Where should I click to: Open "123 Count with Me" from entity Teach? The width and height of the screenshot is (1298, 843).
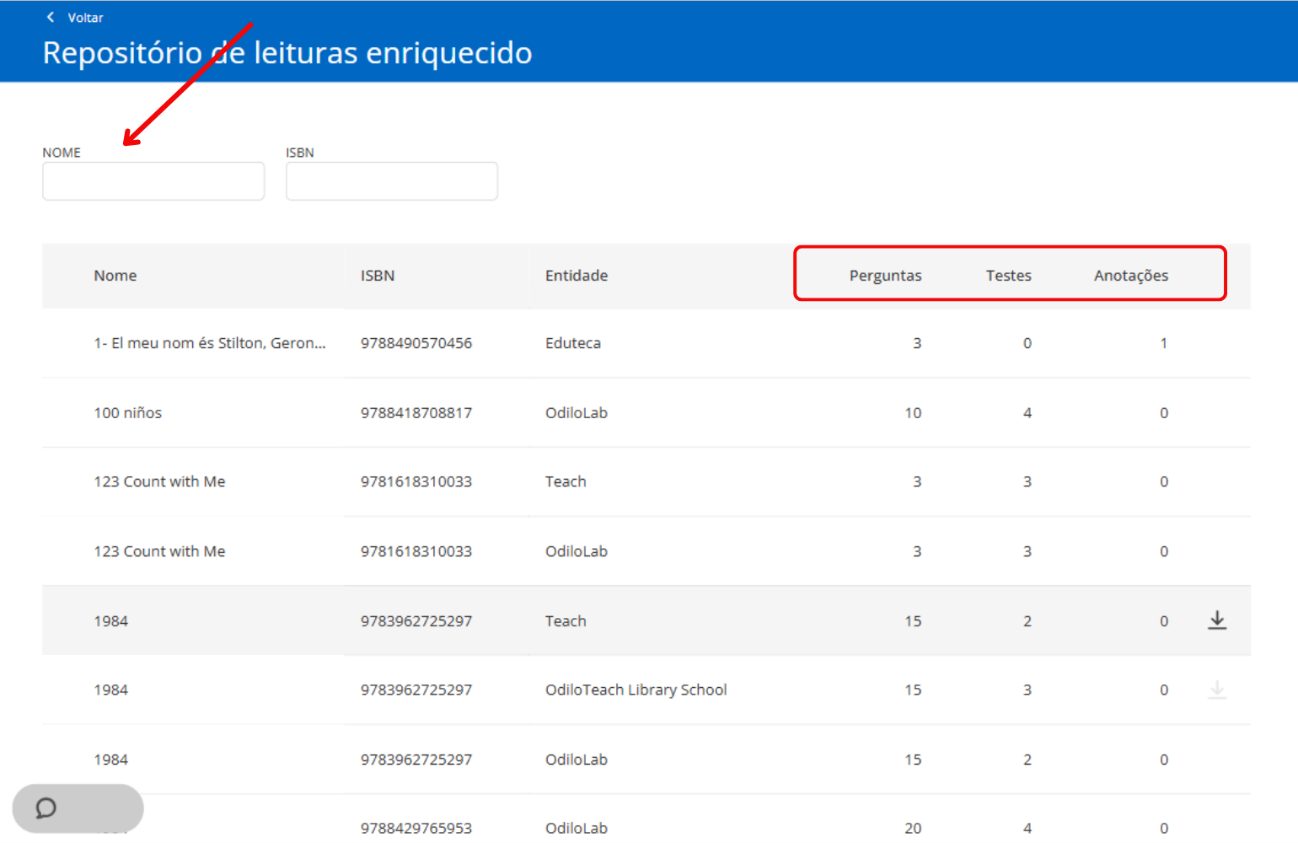pos(159,482)
